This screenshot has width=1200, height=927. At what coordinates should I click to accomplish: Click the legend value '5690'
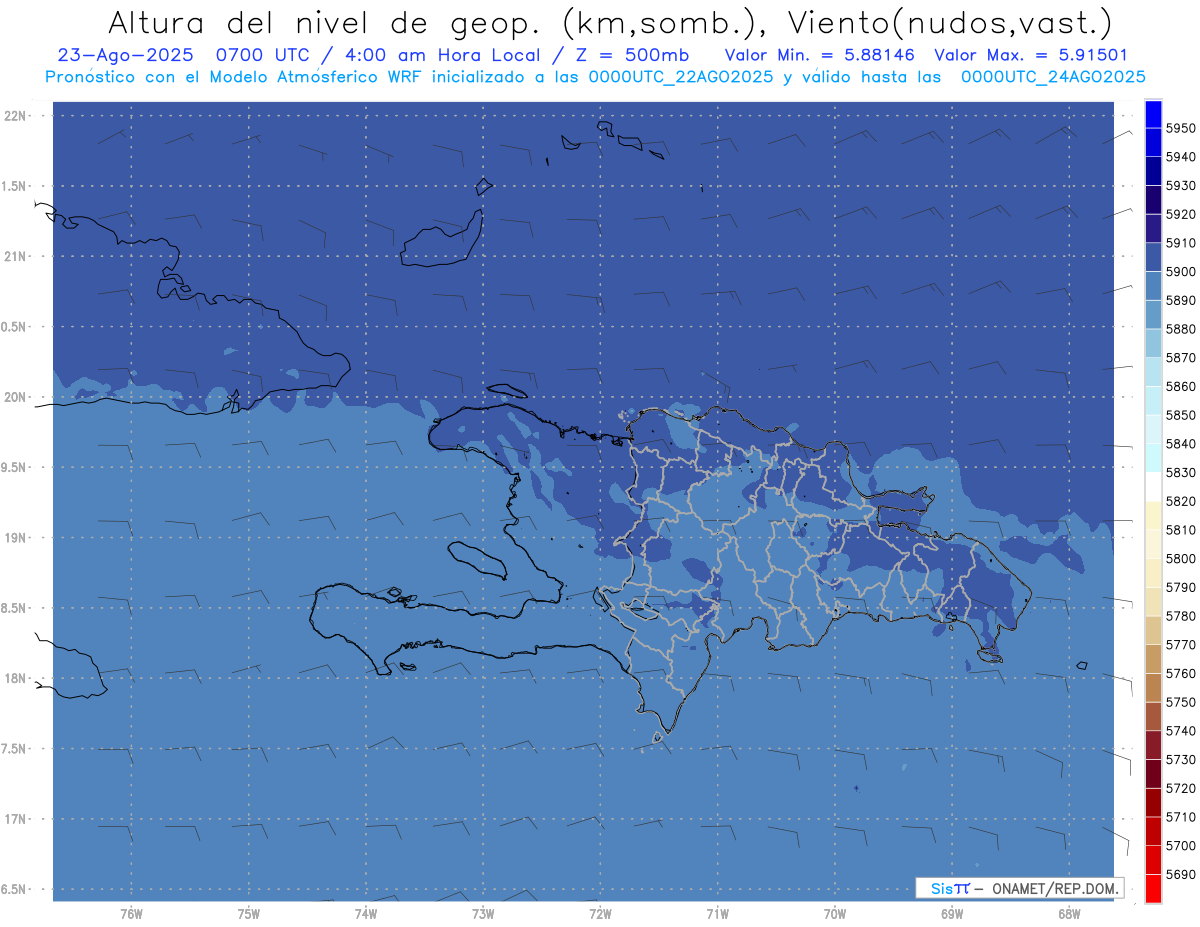pos(1180,874)
